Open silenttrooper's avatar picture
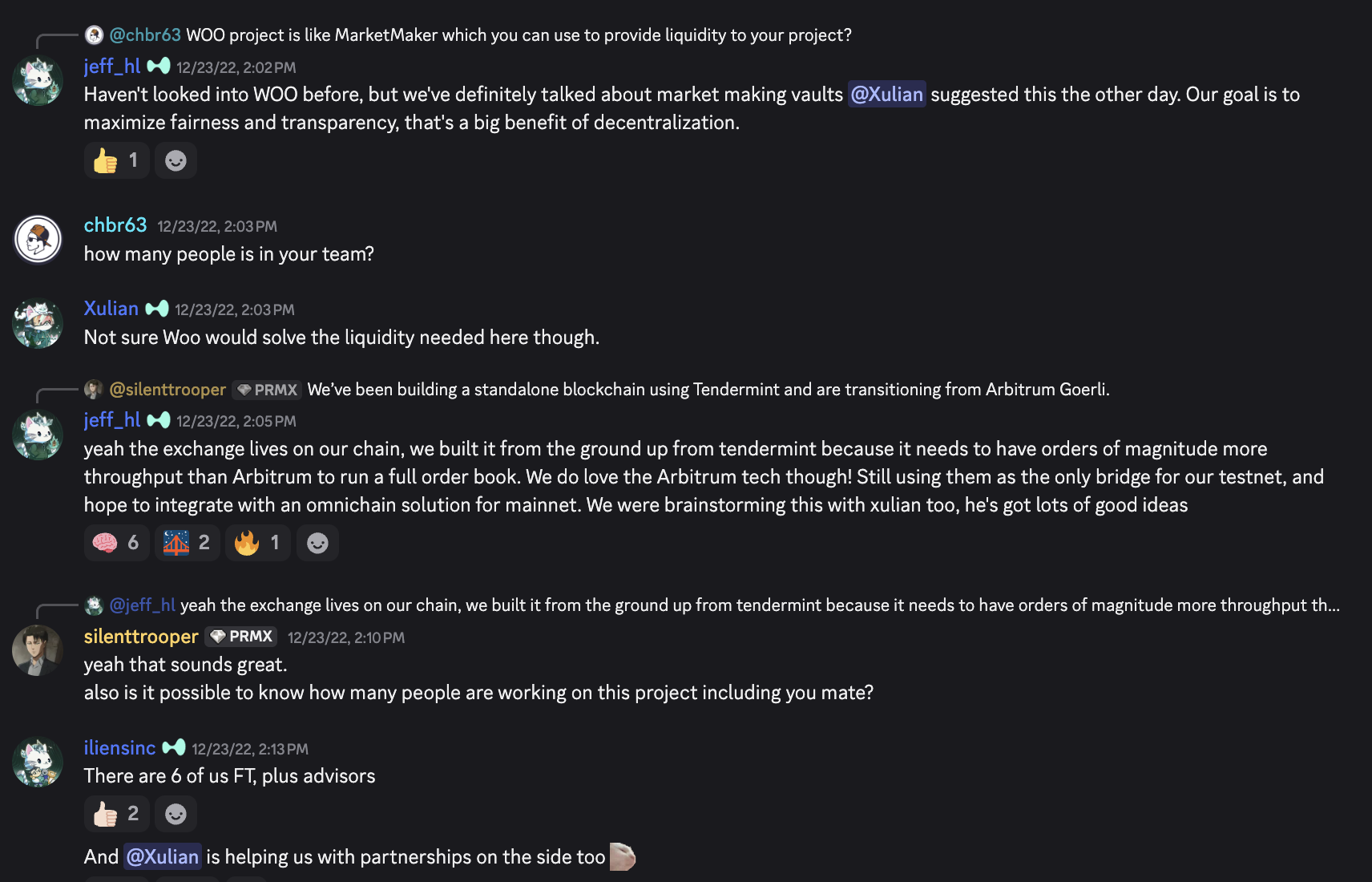1372x882 pixels. pyautogui.click(x=38, y=650)
